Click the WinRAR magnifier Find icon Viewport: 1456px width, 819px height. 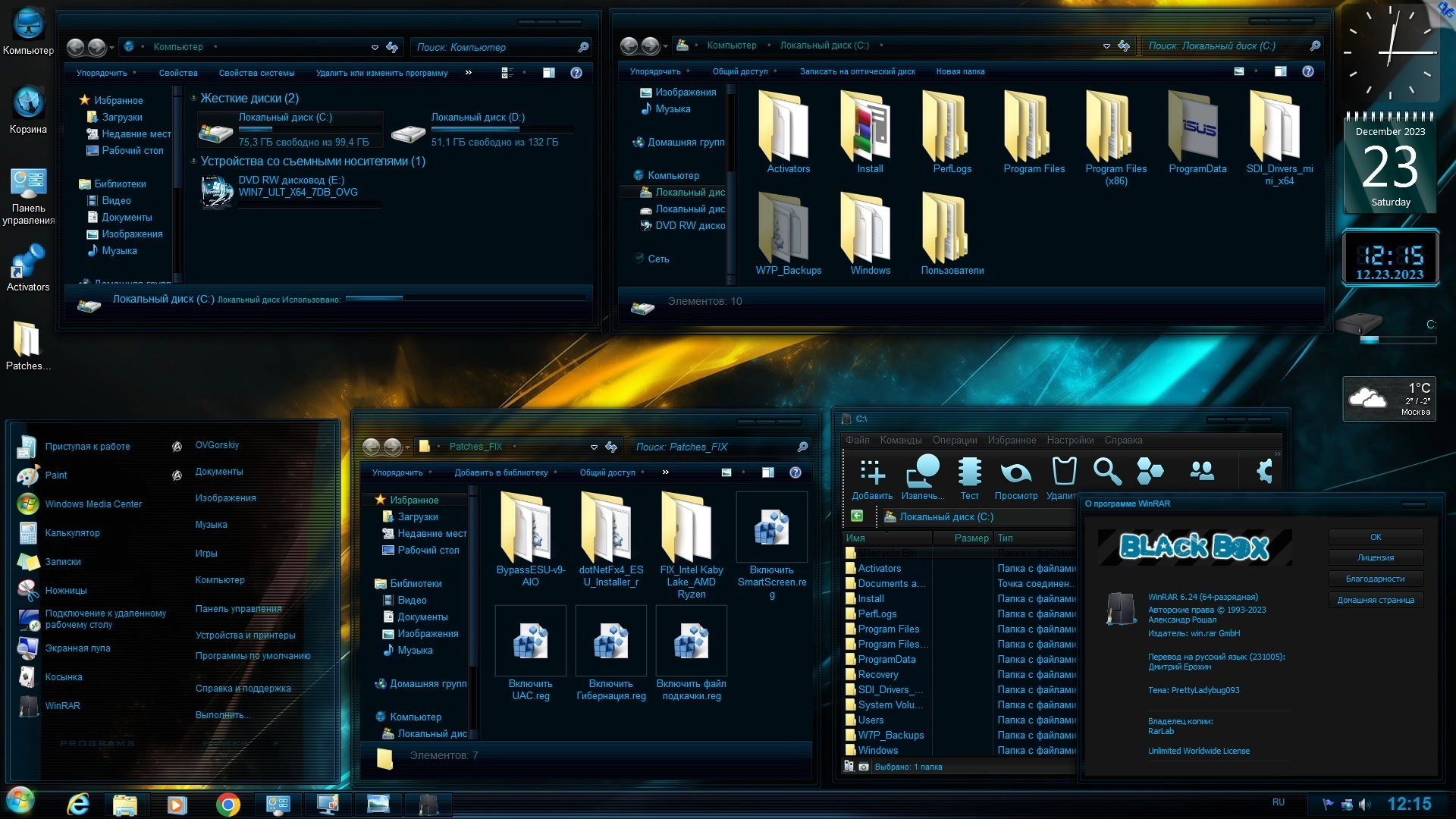(1107, 472)
